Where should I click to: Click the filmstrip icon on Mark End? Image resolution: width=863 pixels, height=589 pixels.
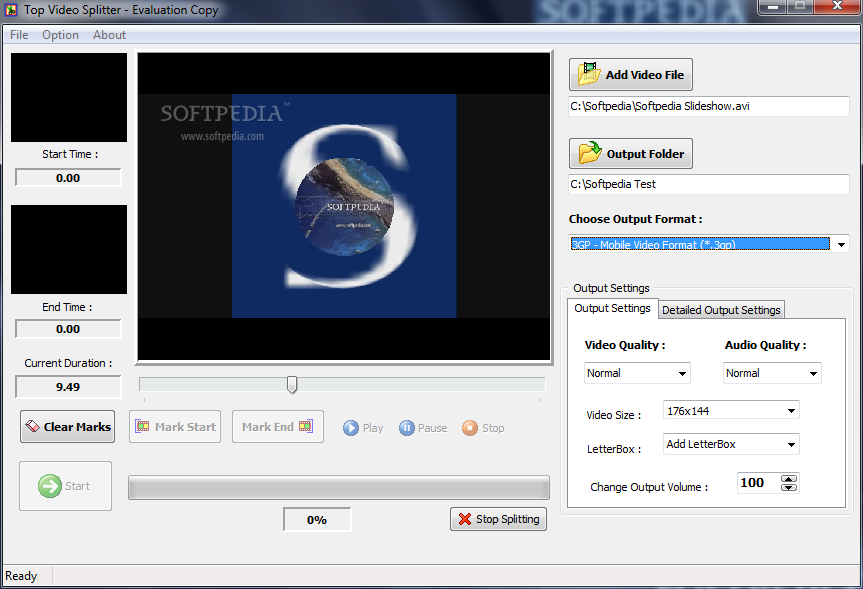coord(305,426)
